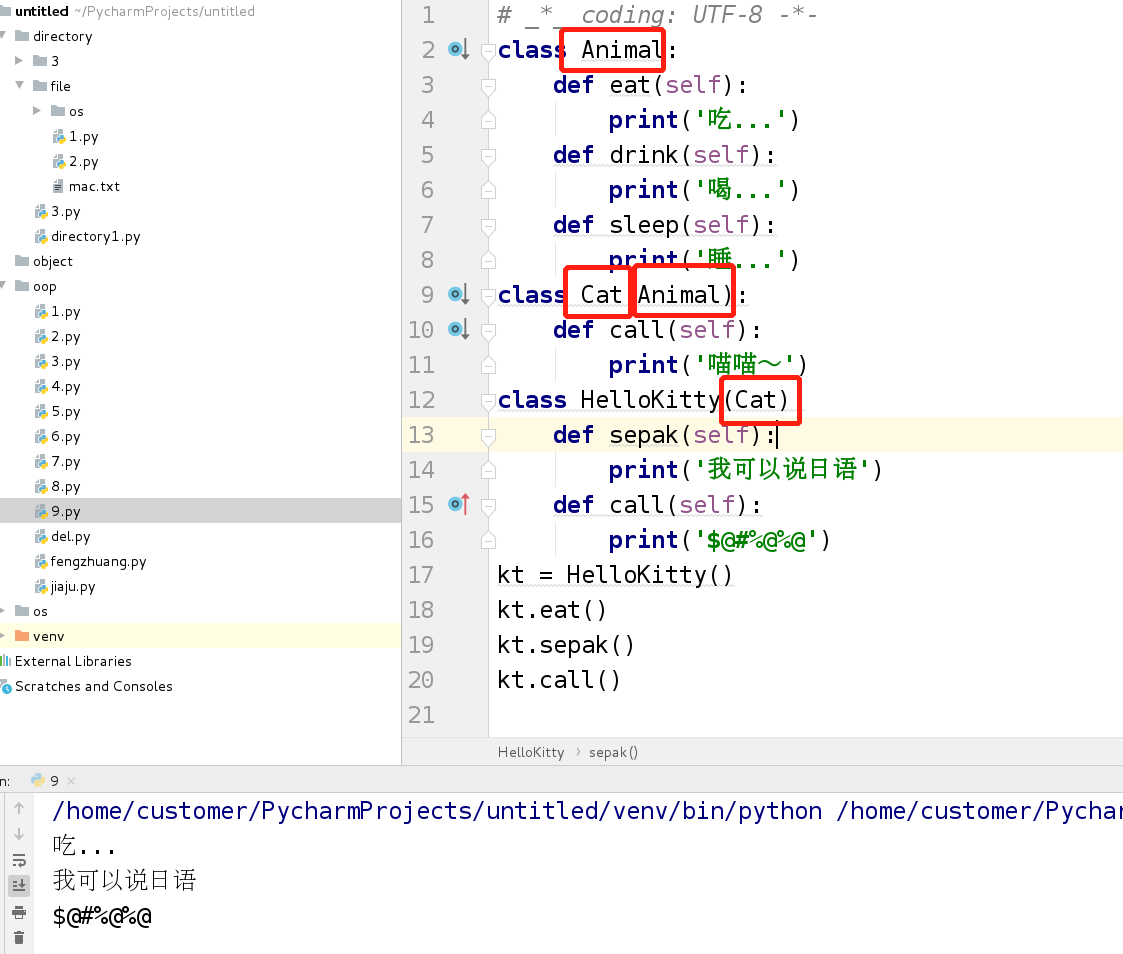Click HelloKitty in the editor breadcrumb
1123x954 pixels.
point(531,752)
